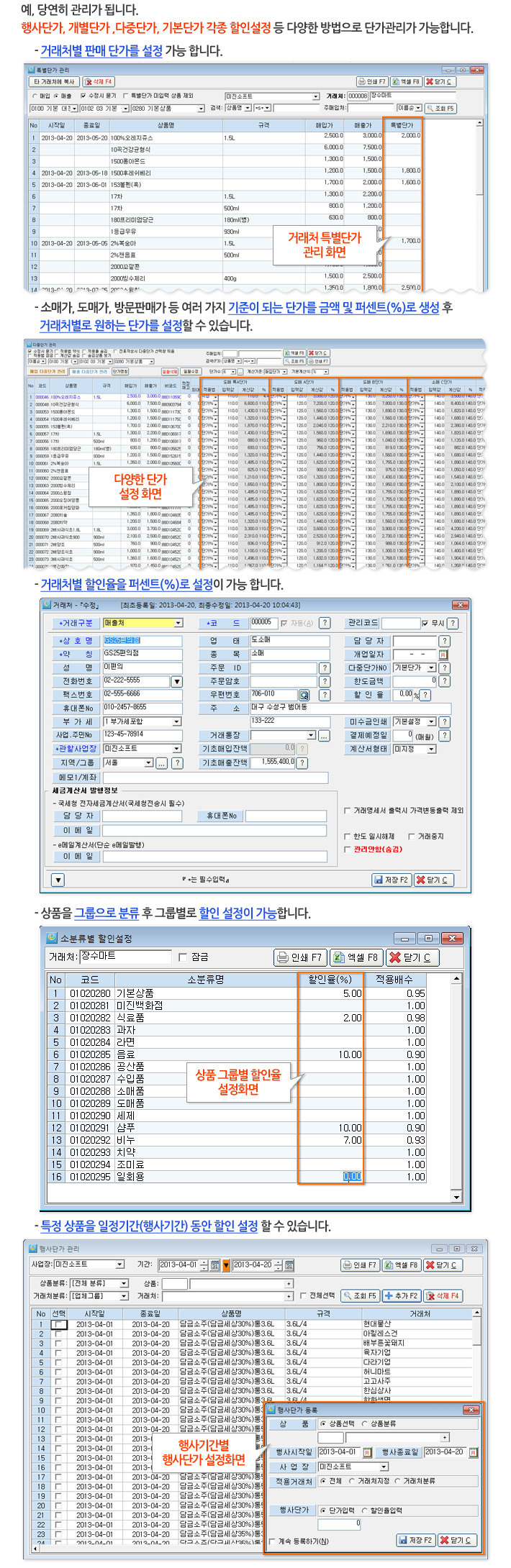Click the help icon next to 기초매출잔액
511x1568 pixels.
302,763
